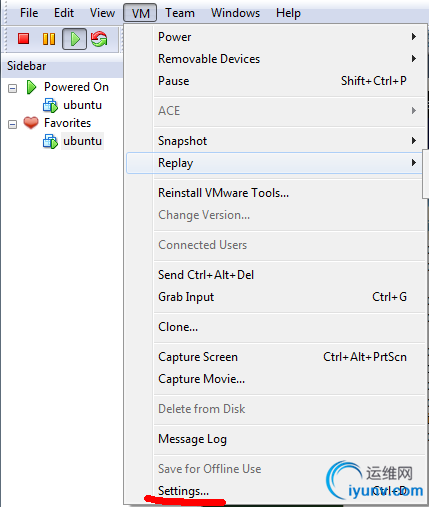Collapse the Favorites tree node

[13, 124]
